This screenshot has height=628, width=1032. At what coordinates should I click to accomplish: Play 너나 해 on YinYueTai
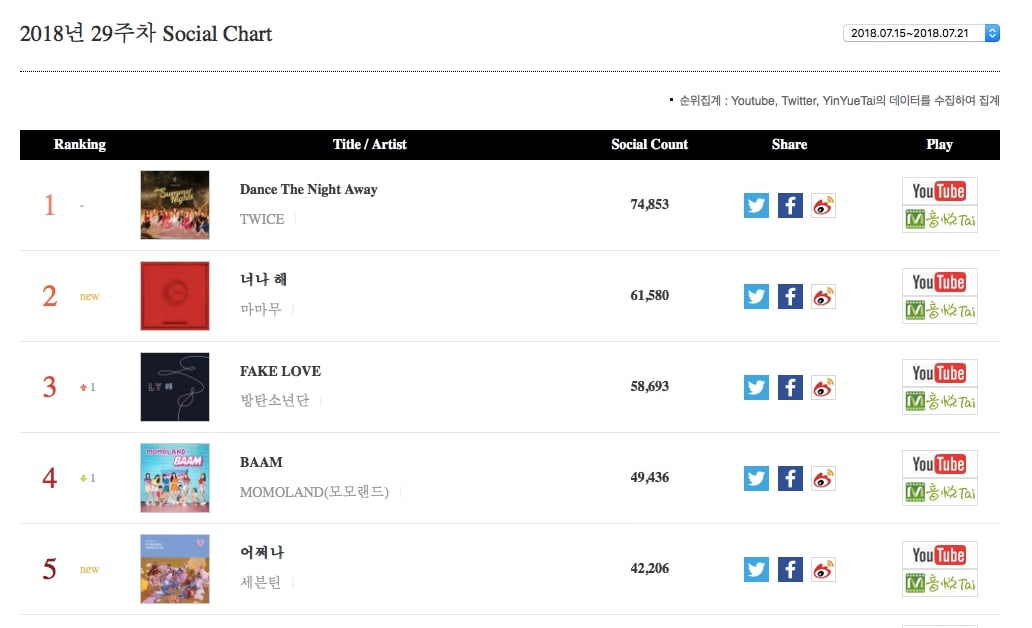click(x=939, y=310)
